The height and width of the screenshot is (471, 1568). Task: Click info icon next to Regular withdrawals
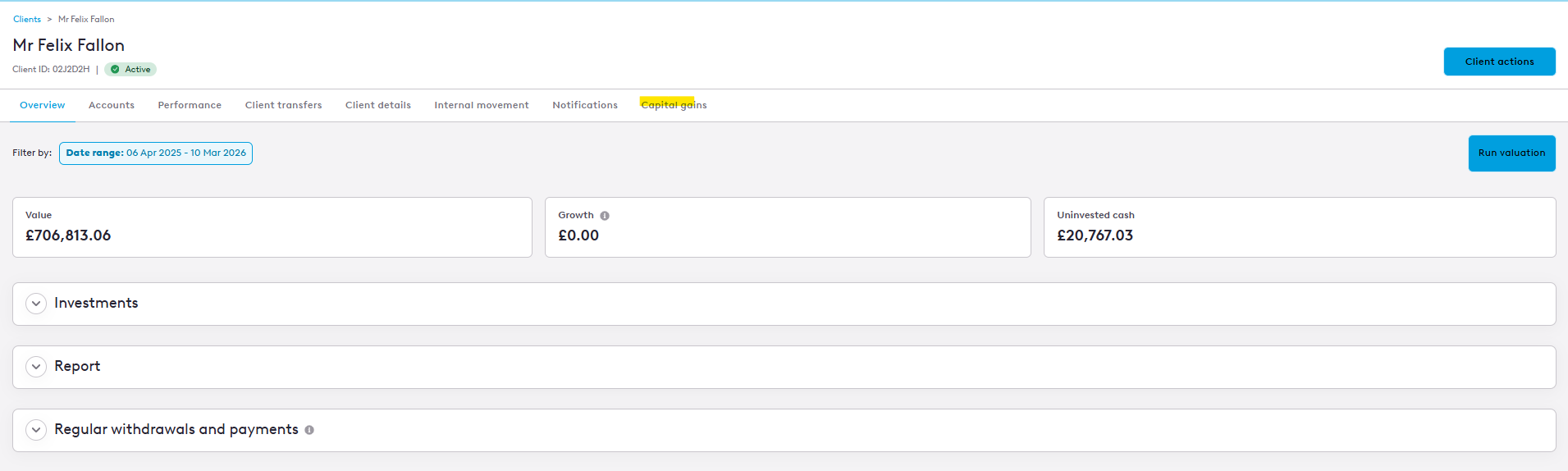(x=309, y=430)
